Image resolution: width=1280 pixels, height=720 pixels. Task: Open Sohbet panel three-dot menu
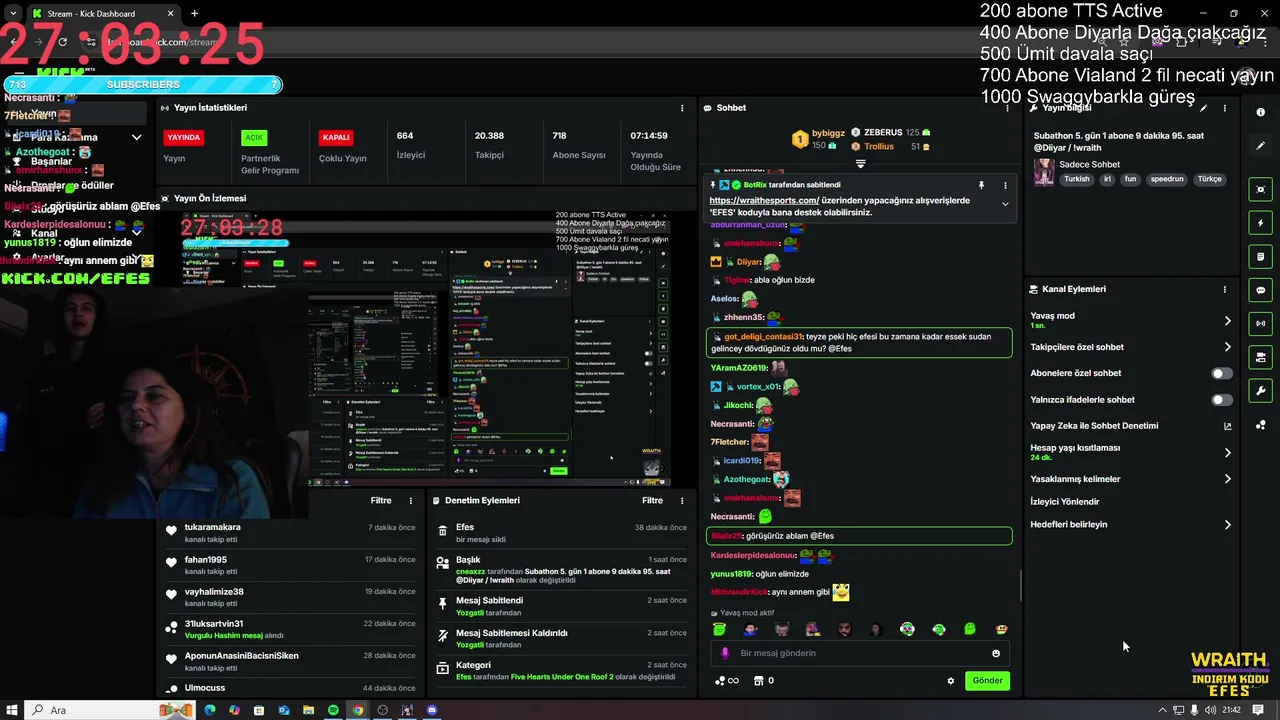coord(1007,108)
